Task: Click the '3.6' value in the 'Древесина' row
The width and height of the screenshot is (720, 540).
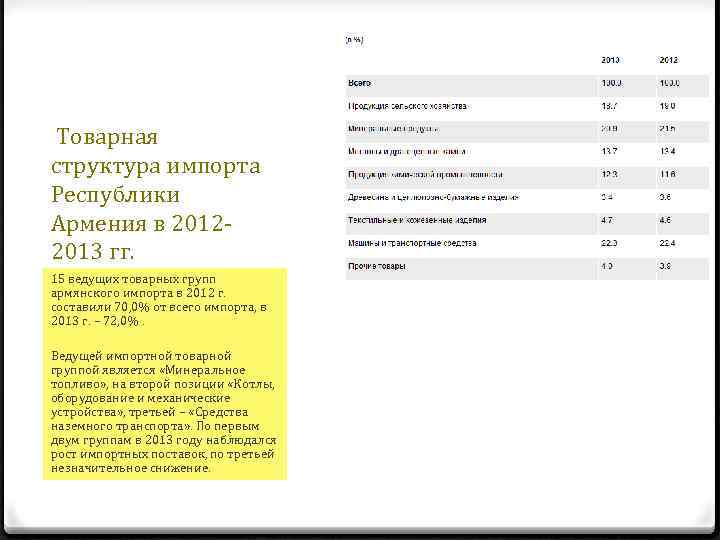Action: coord(665,197)
